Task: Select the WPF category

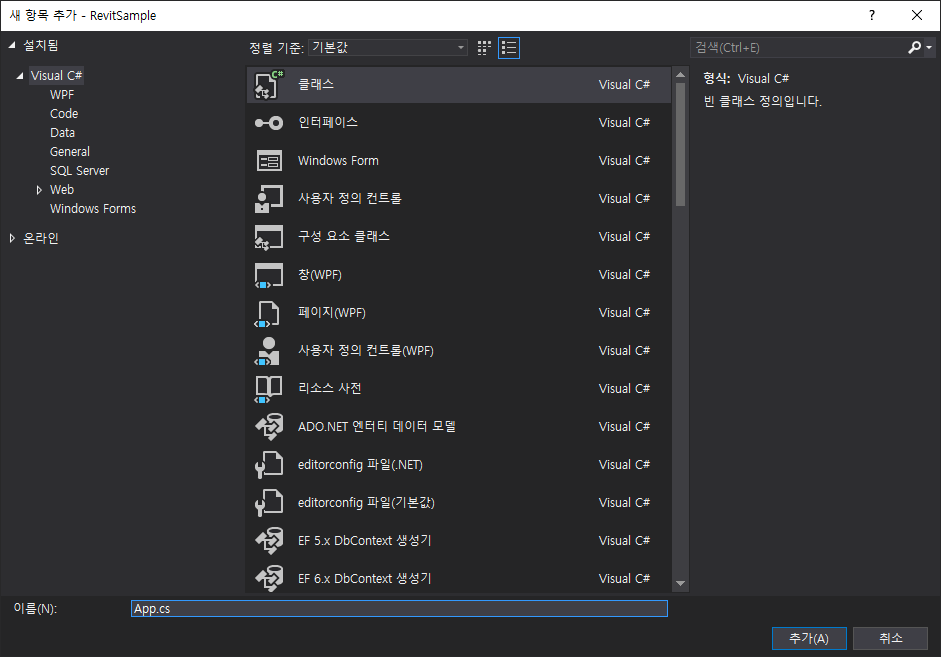Action: [62, 95]
